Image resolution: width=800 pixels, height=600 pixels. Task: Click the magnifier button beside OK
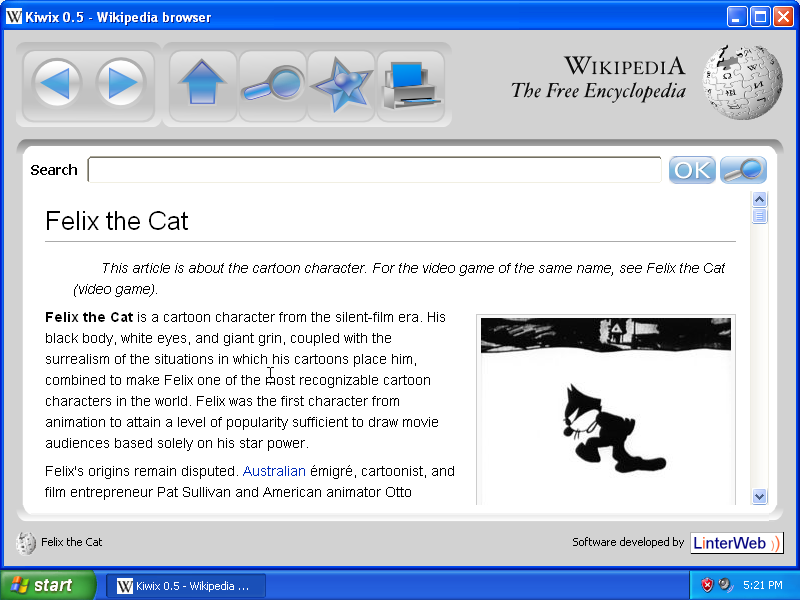(743, 170)
